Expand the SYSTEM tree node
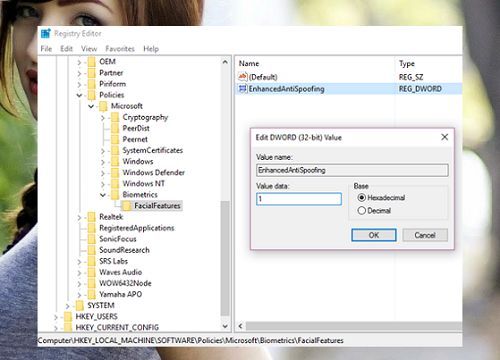The height and width of the screenshot is (360, 500). coord(68,306)
